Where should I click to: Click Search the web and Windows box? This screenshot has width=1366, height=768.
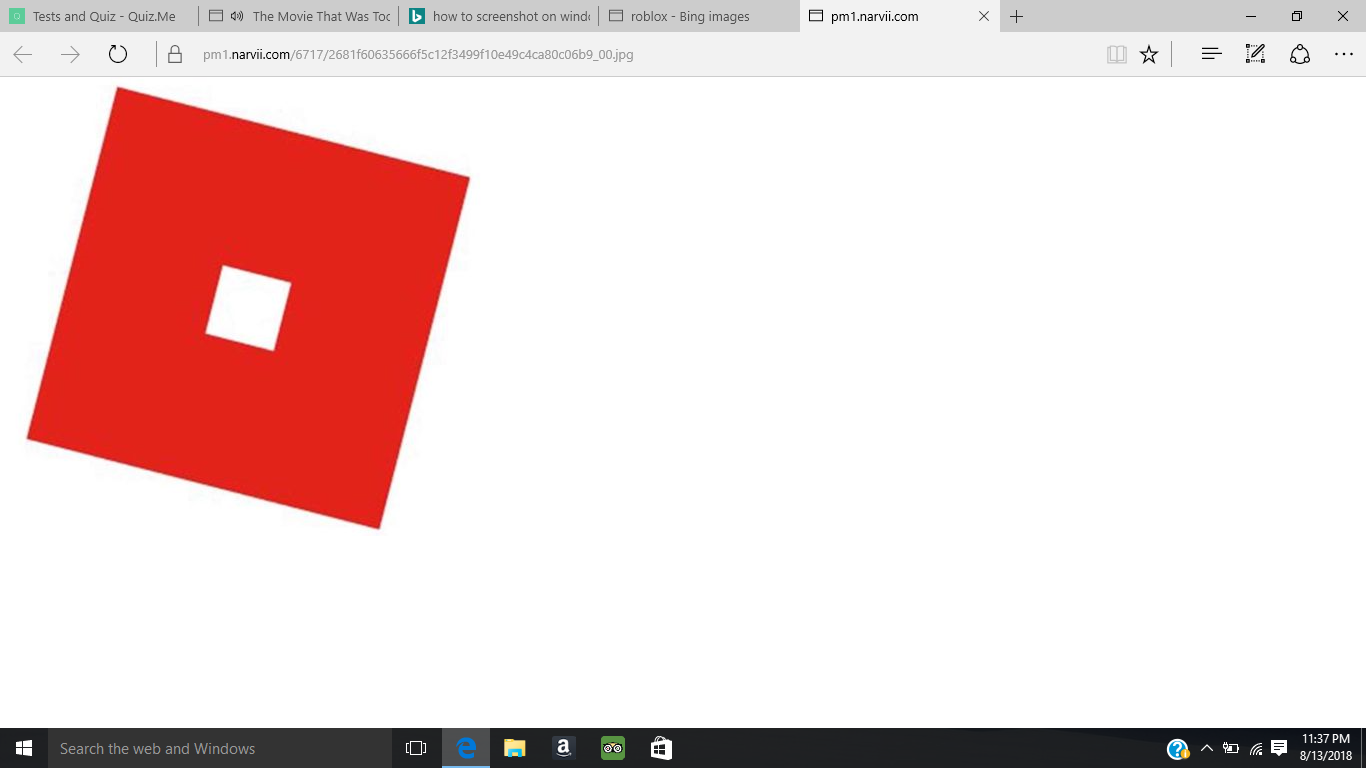point(220,748)
